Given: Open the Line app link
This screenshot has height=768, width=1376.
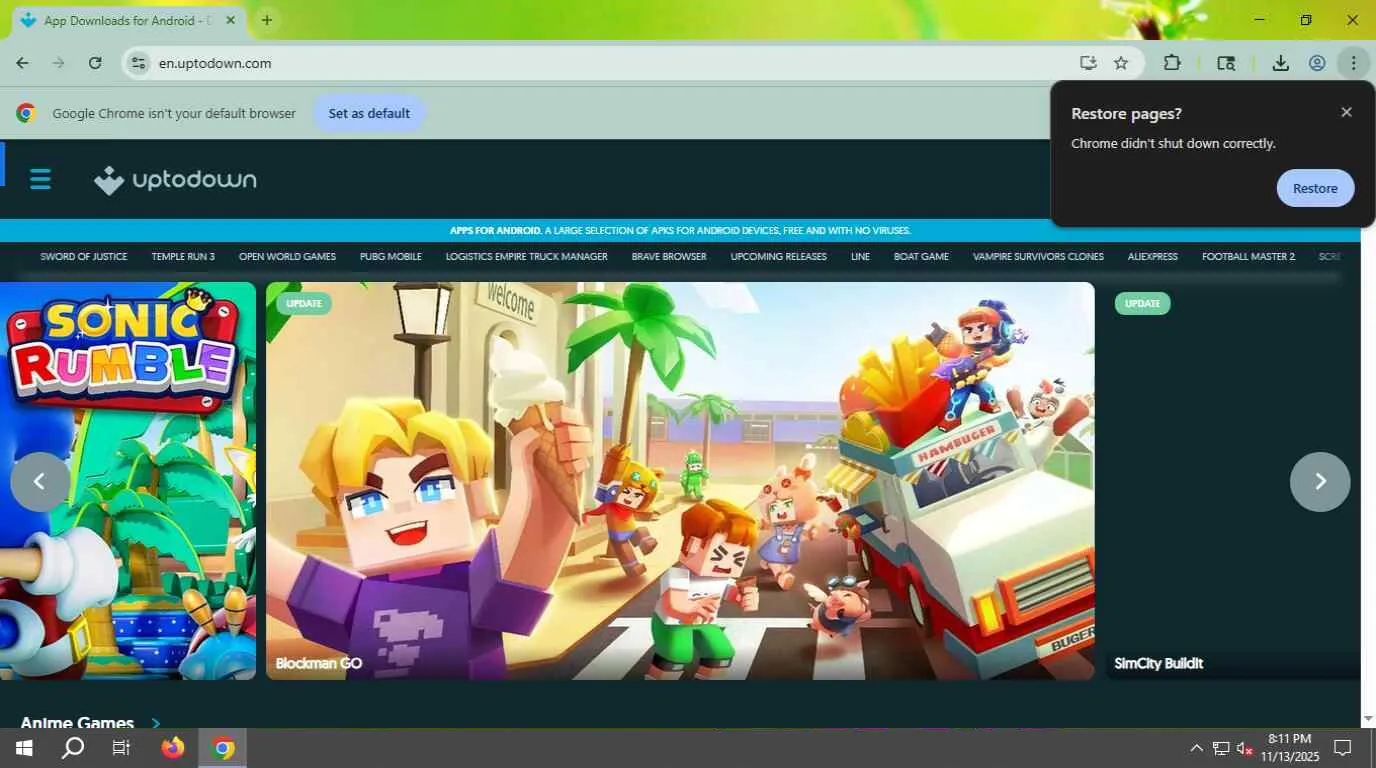Looking at the screenshot, I should (x=860, y=257).
